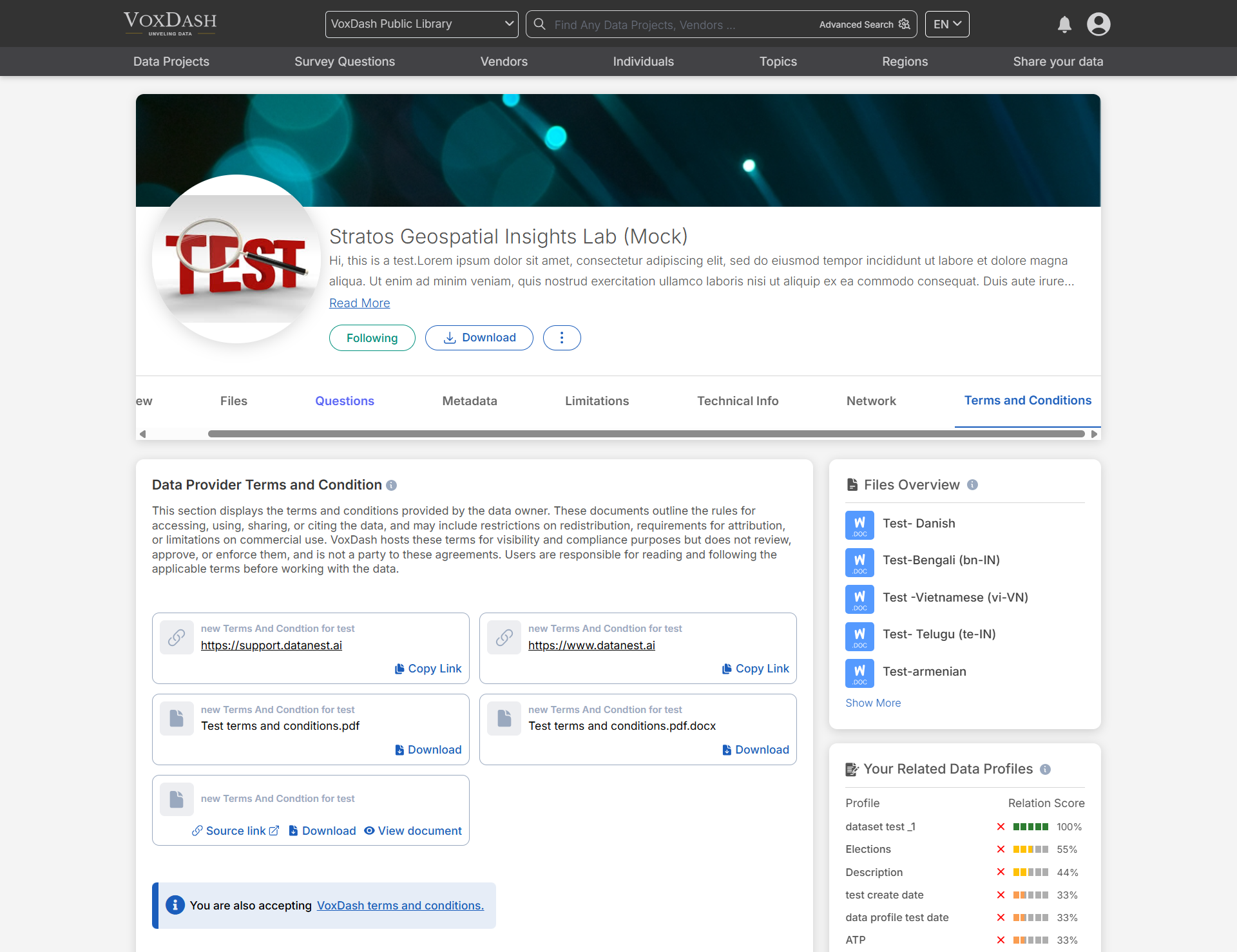Open the Vendors menu item
The width and height of the screenshot is (1237, 952).
tap(504, 61)
